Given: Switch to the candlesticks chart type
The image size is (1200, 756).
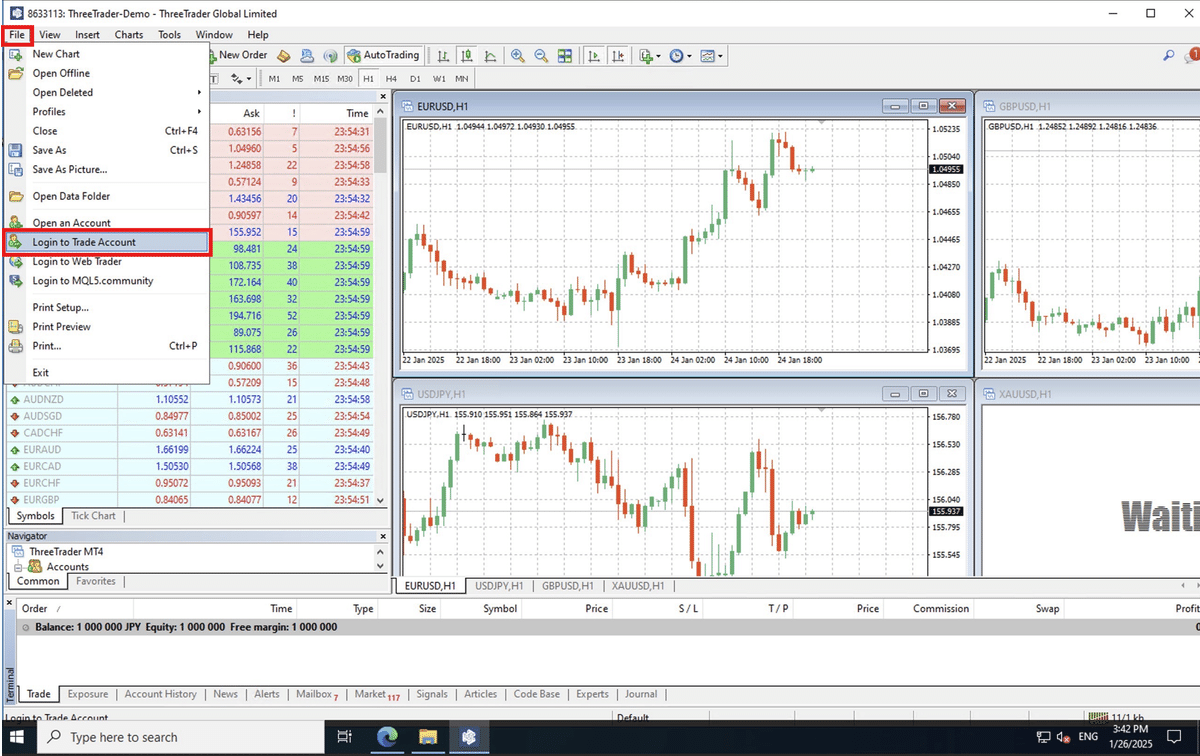Looking at the screenshot, I should coord(467,56).
